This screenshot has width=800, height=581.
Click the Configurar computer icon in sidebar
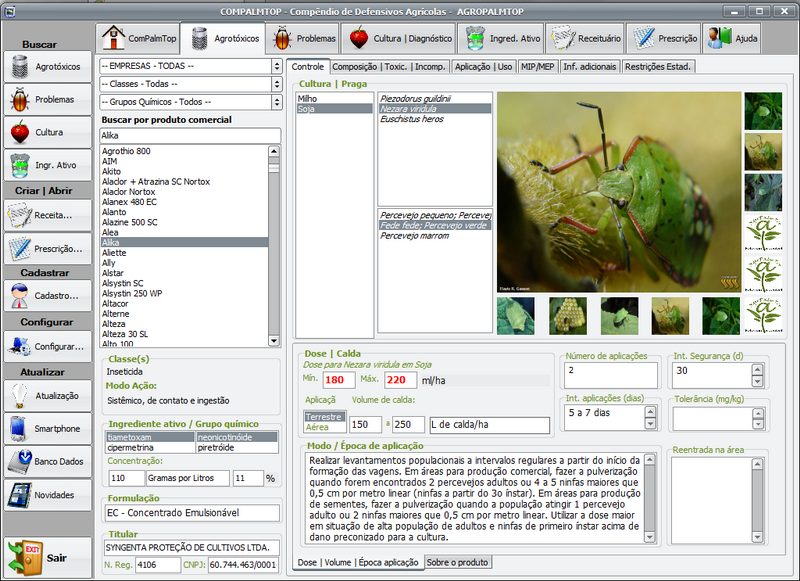click(x=20, y=346)
